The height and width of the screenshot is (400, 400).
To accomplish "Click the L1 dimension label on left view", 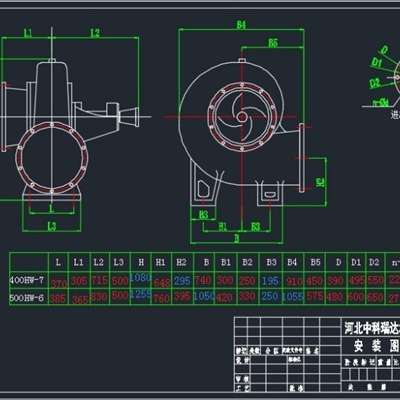I will coord(28,33).
